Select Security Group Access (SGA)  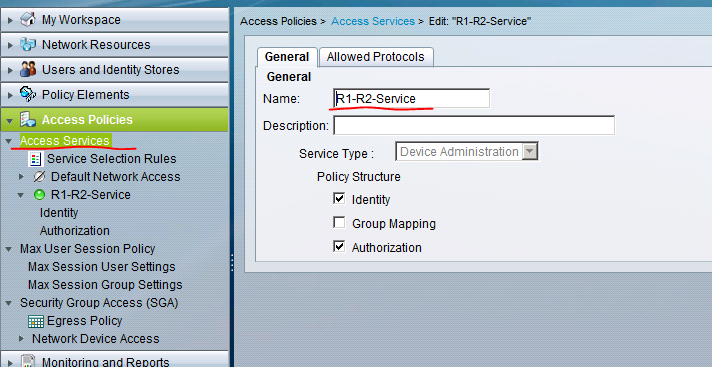coord(99,303)
